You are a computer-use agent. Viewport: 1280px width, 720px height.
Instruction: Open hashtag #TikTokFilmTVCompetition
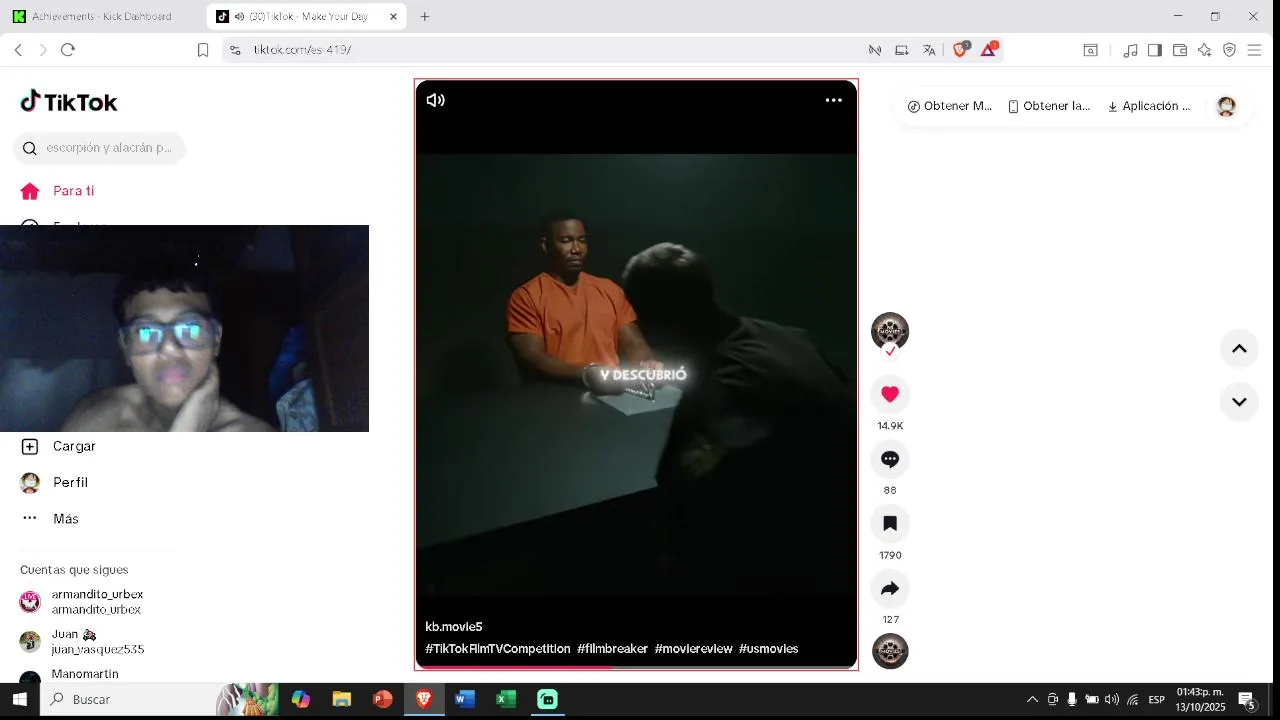click(498, 649)
